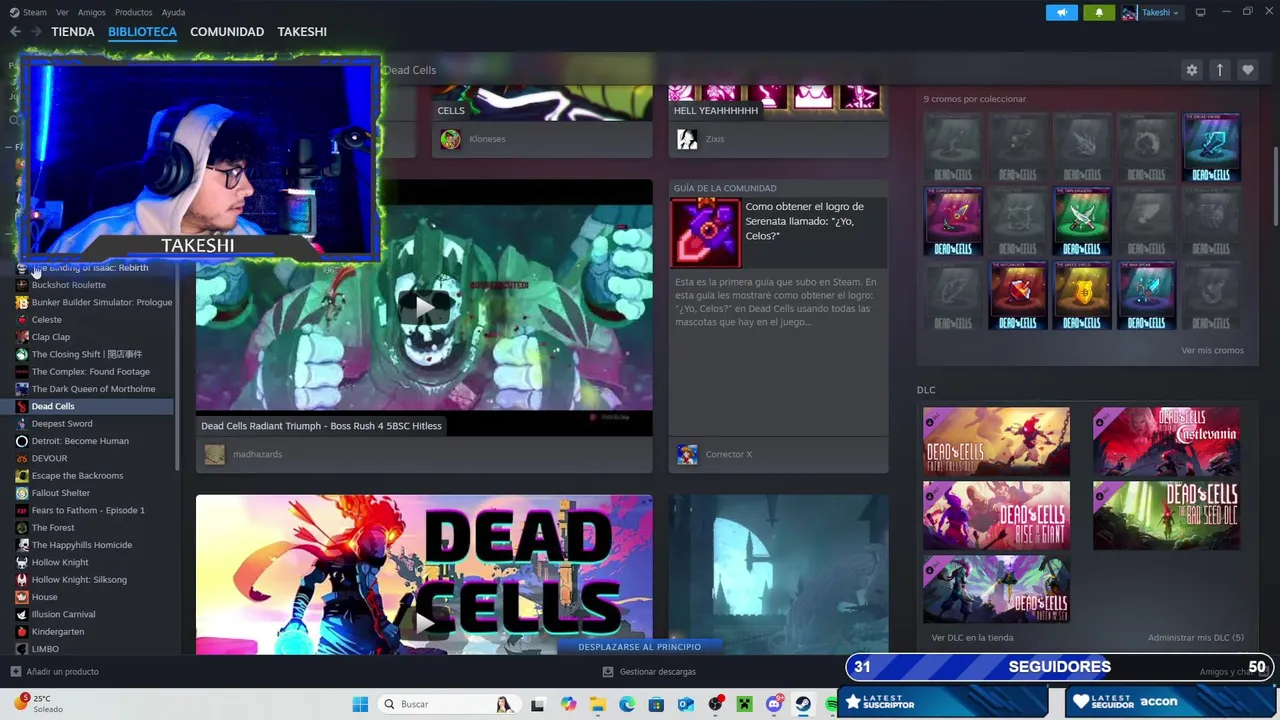1280x720 pixels.
Task: Expand the Takeshi account dropdown
Action: click(x=1151, y=12)
